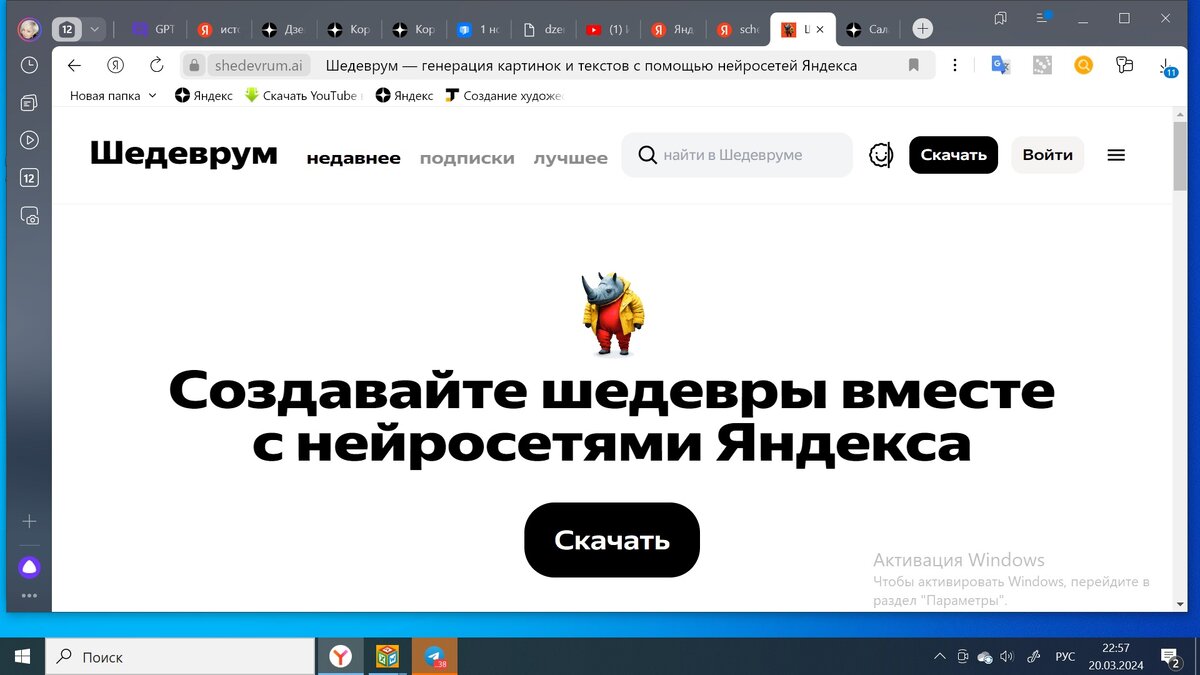The height and width of the screenshot is (675, 1200).
Task: Click the shedevrum.ai address field
Action: [x=259, y=65]
